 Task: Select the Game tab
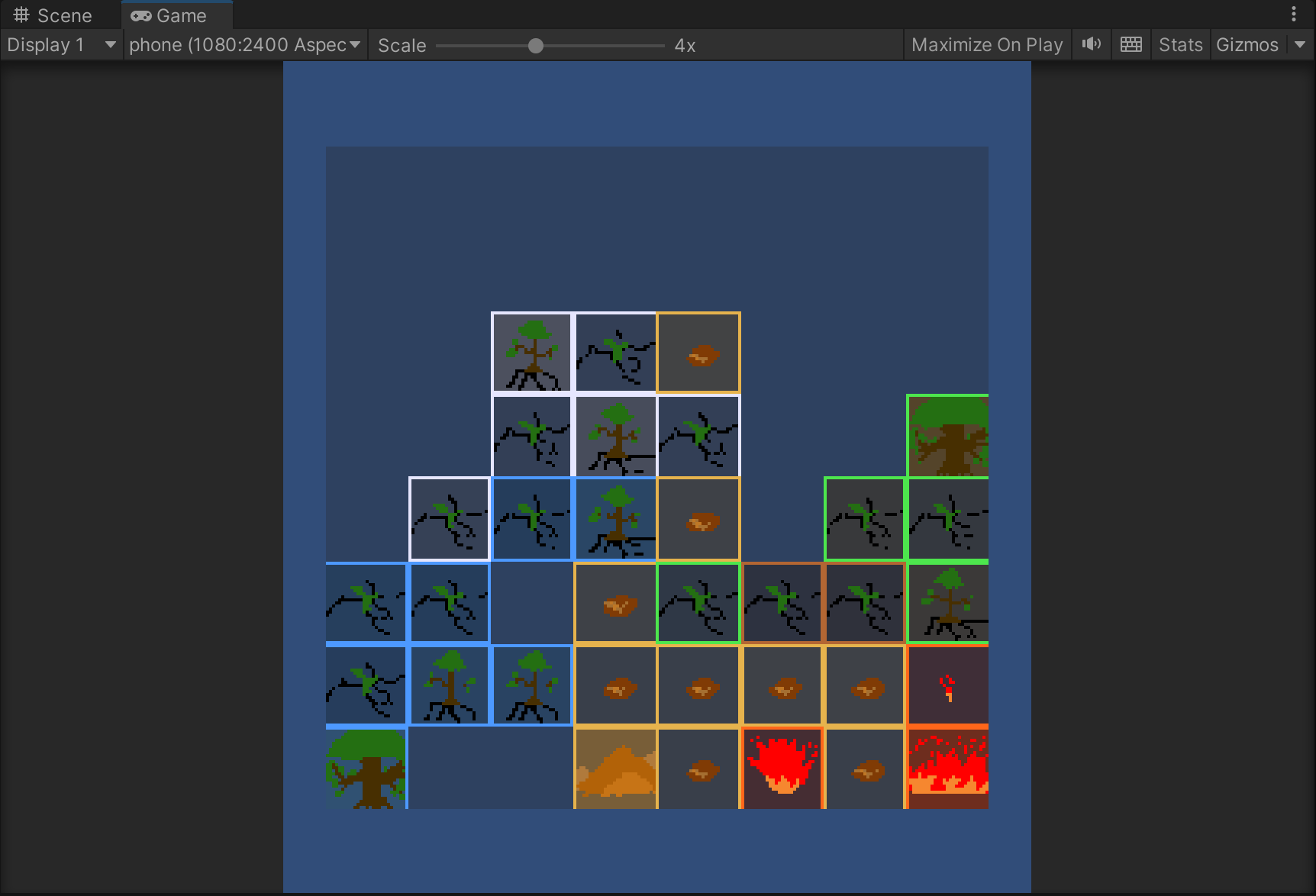pyautogui.click(x=169, y=15)
